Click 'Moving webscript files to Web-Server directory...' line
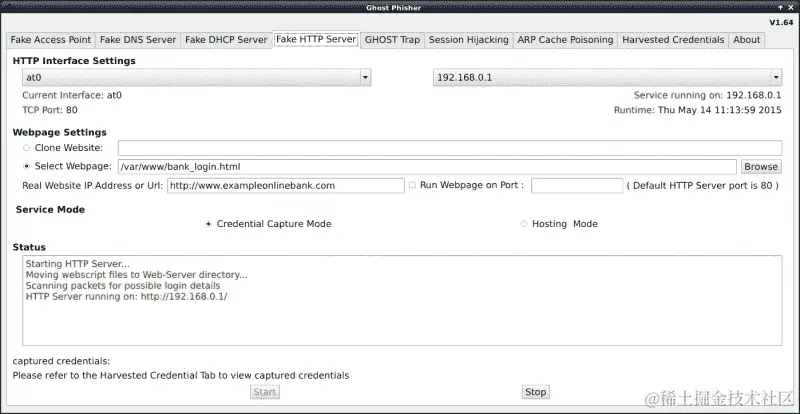Viewport: 800px width, 414px height. click(136, 275)
